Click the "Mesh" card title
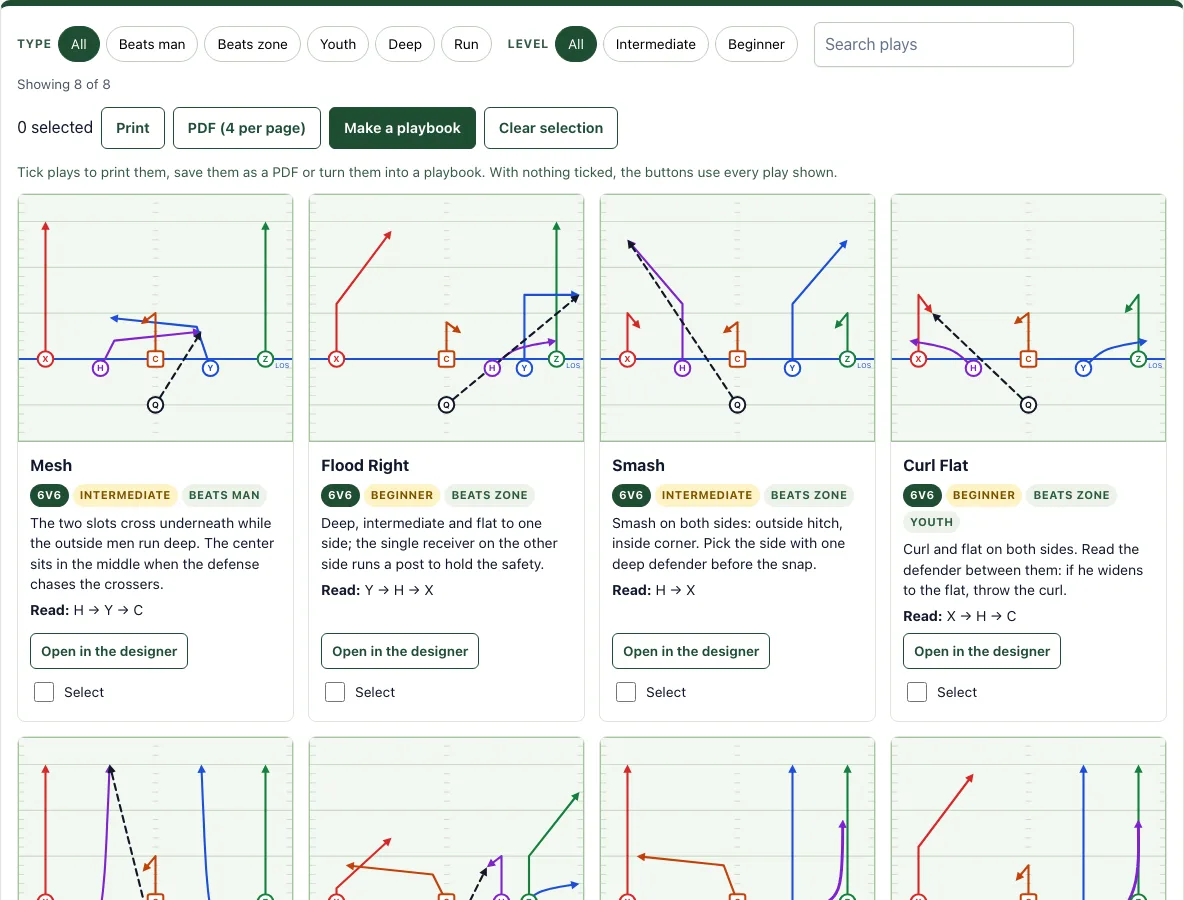 (51, 466)
